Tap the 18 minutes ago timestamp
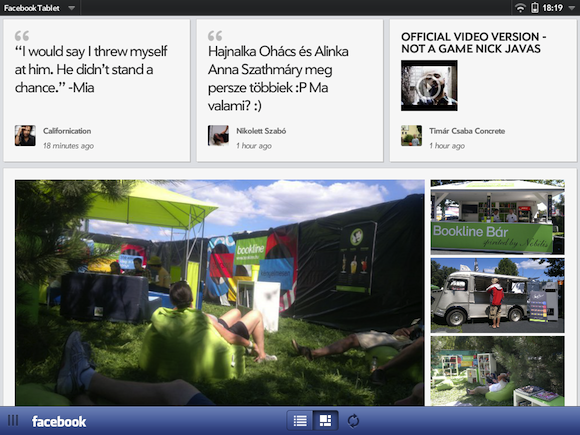580x435 pixels. point(68,146)
